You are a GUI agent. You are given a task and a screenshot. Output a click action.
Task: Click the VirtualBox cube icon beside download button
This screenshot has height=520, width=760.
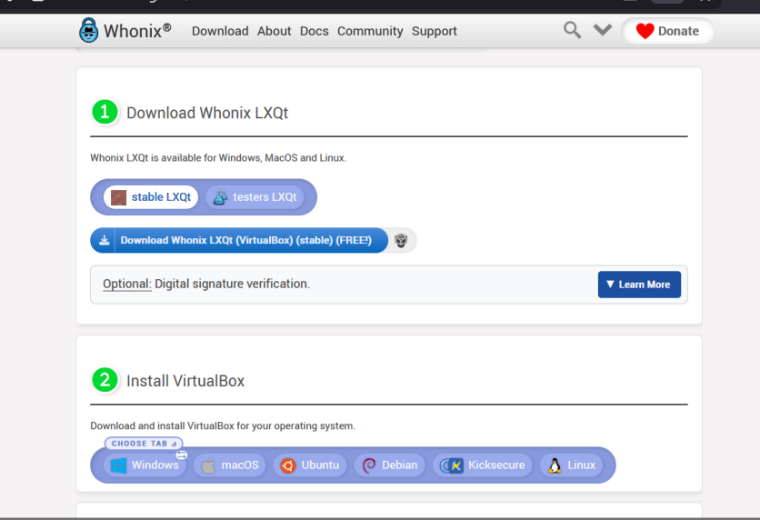point(401,240)
